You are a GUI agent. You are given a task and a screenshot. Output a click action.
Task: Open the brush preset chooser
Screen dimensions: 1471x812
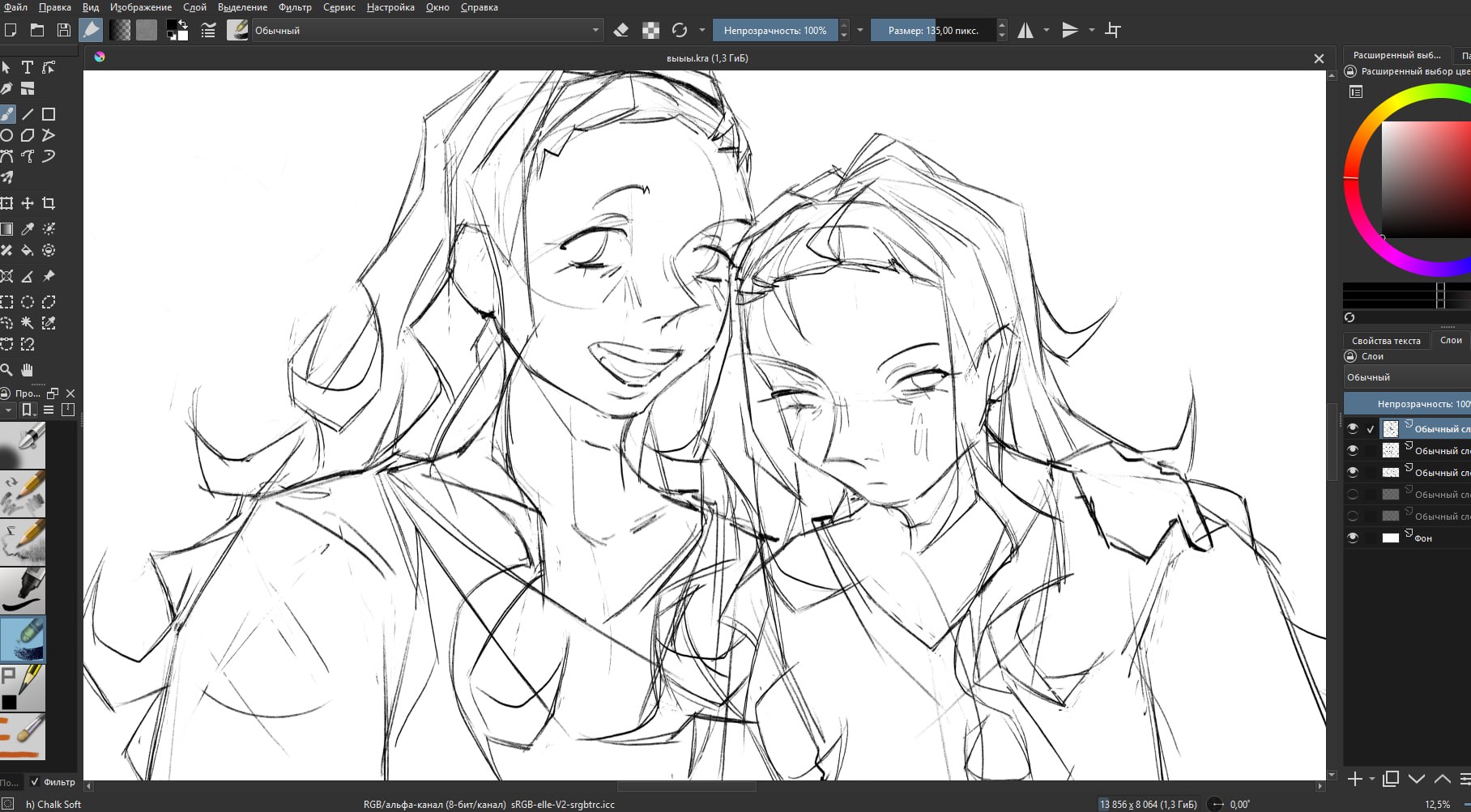[237, 30]
